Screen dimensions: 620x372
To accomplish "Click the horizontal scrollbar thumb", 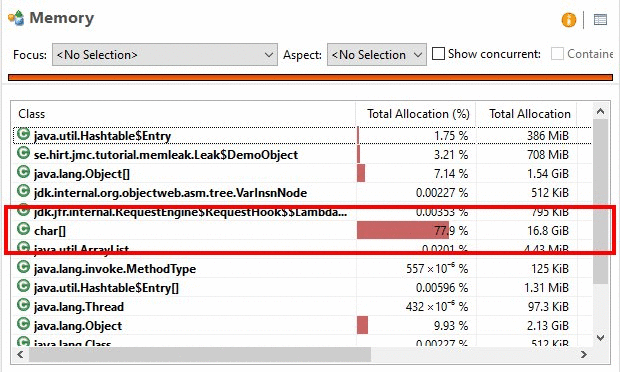I will pos(200,355).
